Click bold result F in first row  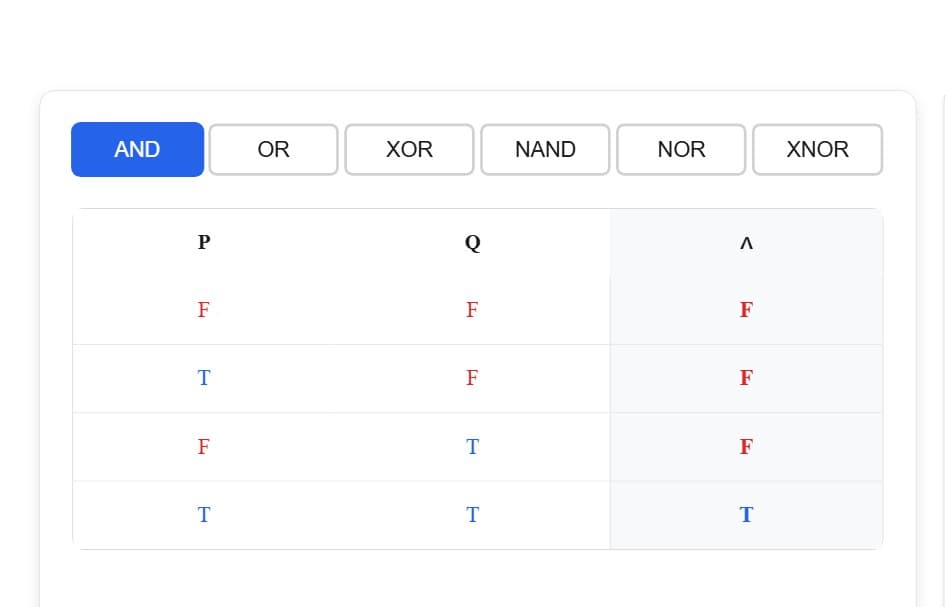tap(746, 310)
